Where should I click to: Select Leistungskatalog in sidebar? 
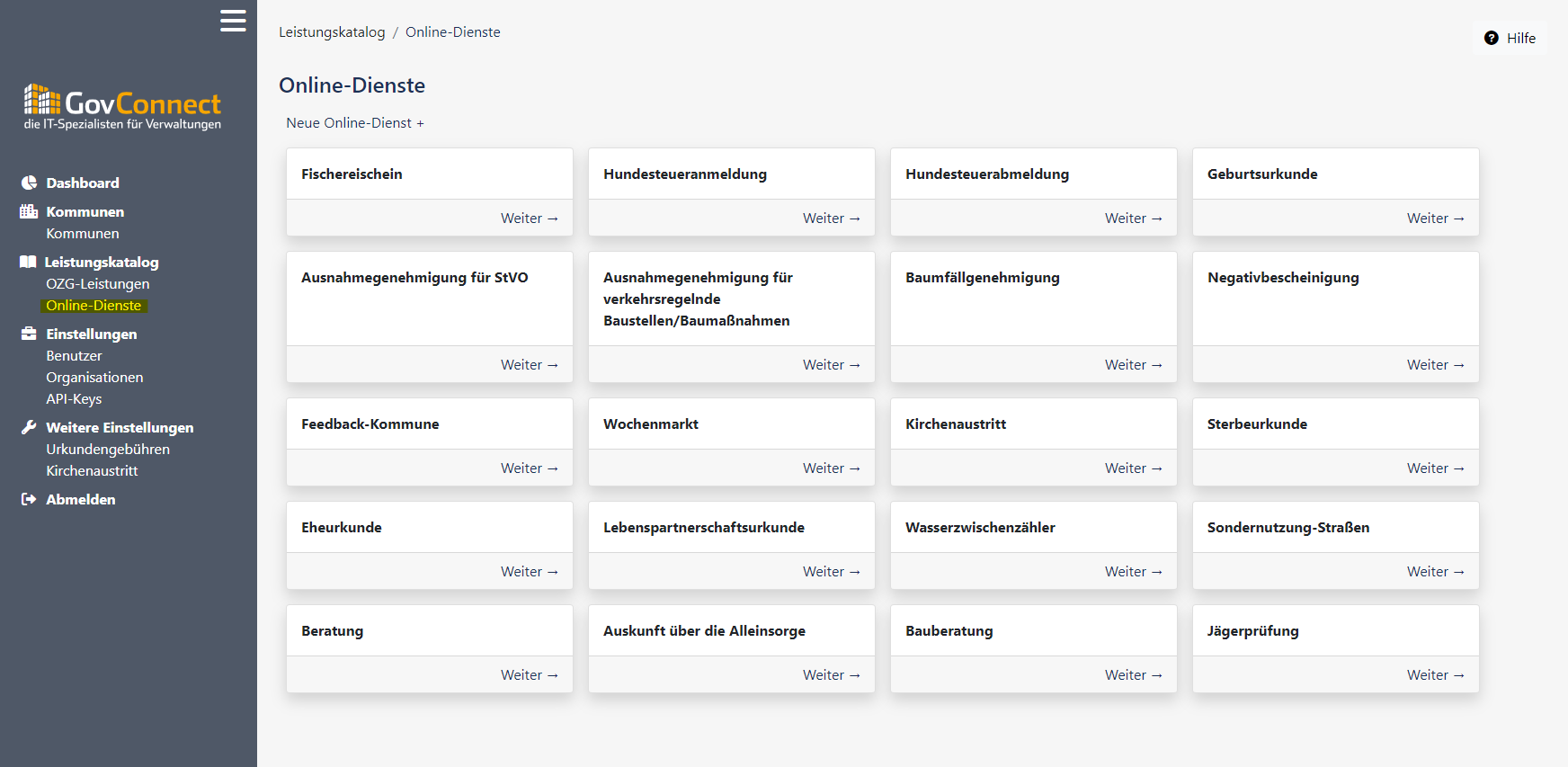point(102,262)
